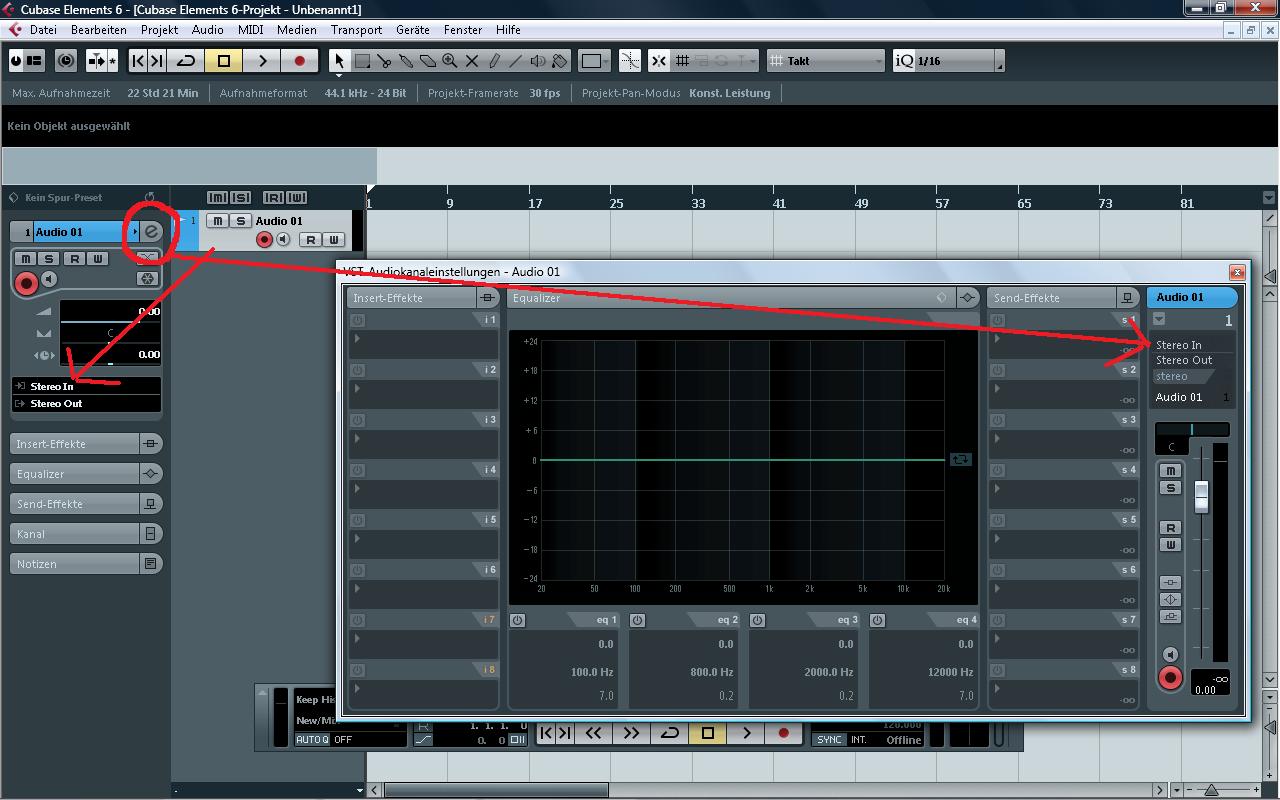
Task: Click Record in the top toolbar
Action: [299, 61]
